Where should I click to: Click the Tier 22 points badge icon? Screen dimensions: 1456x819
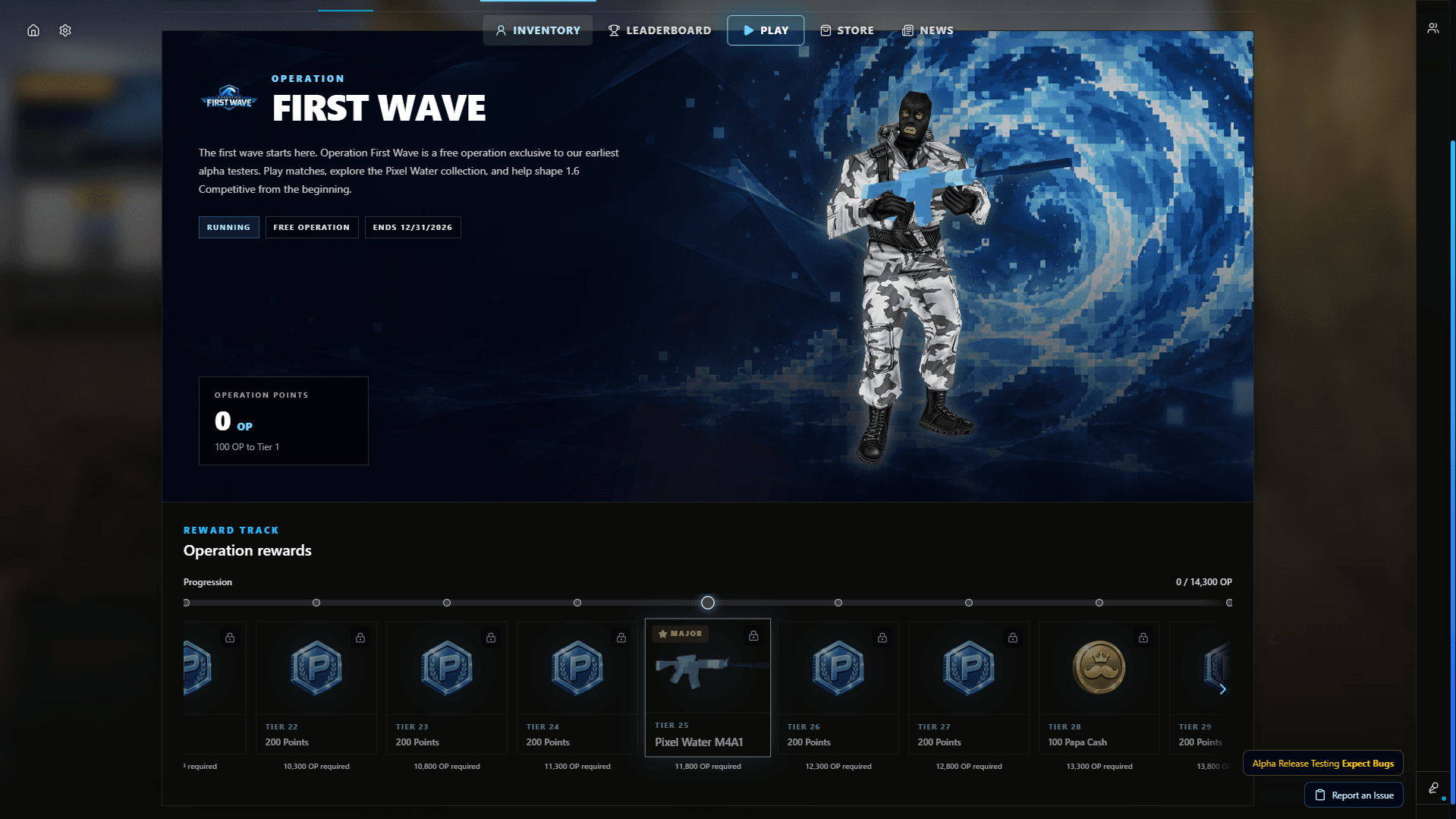(316, 668)
